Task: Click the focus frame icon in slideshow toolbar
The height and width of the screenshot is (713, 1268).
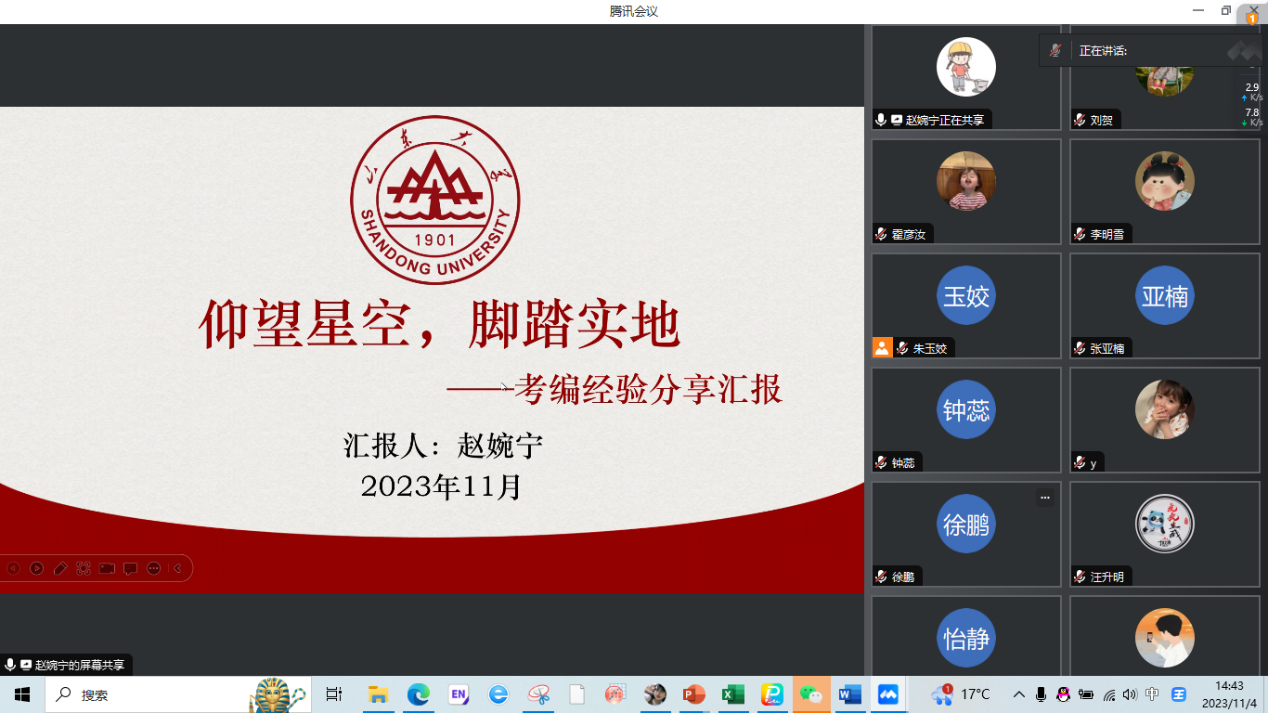Action: (x=83, y=568)
